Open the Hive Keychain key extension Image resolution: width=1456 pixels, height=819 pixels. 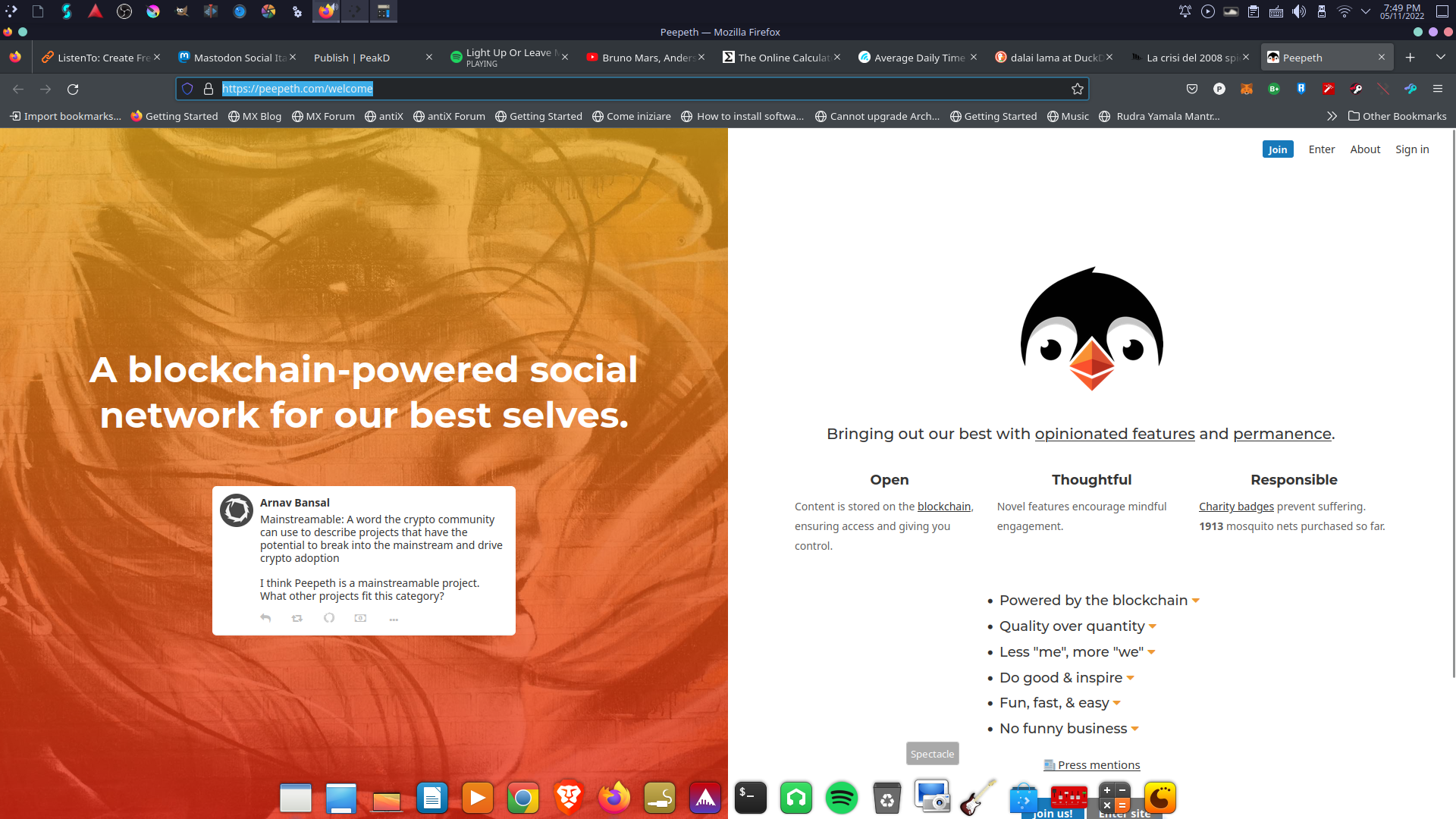tap(1356, 89)
